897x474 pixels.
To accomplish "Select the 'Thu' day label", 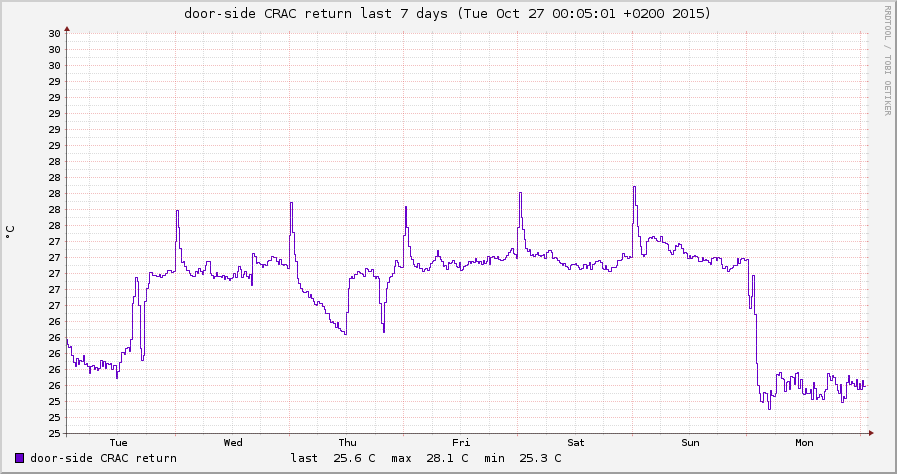I will coord(347,442).
